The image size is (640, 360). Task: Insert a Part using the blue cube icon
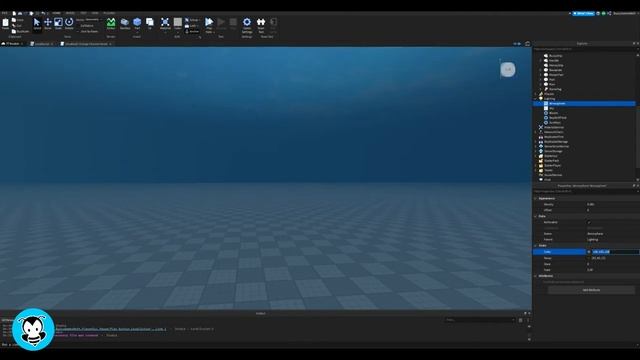tap(137, 22)
